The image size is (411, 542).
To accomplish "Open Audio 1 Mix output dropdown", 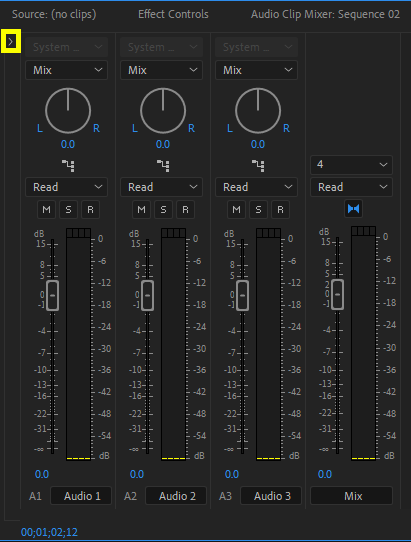I will (66, 70).
